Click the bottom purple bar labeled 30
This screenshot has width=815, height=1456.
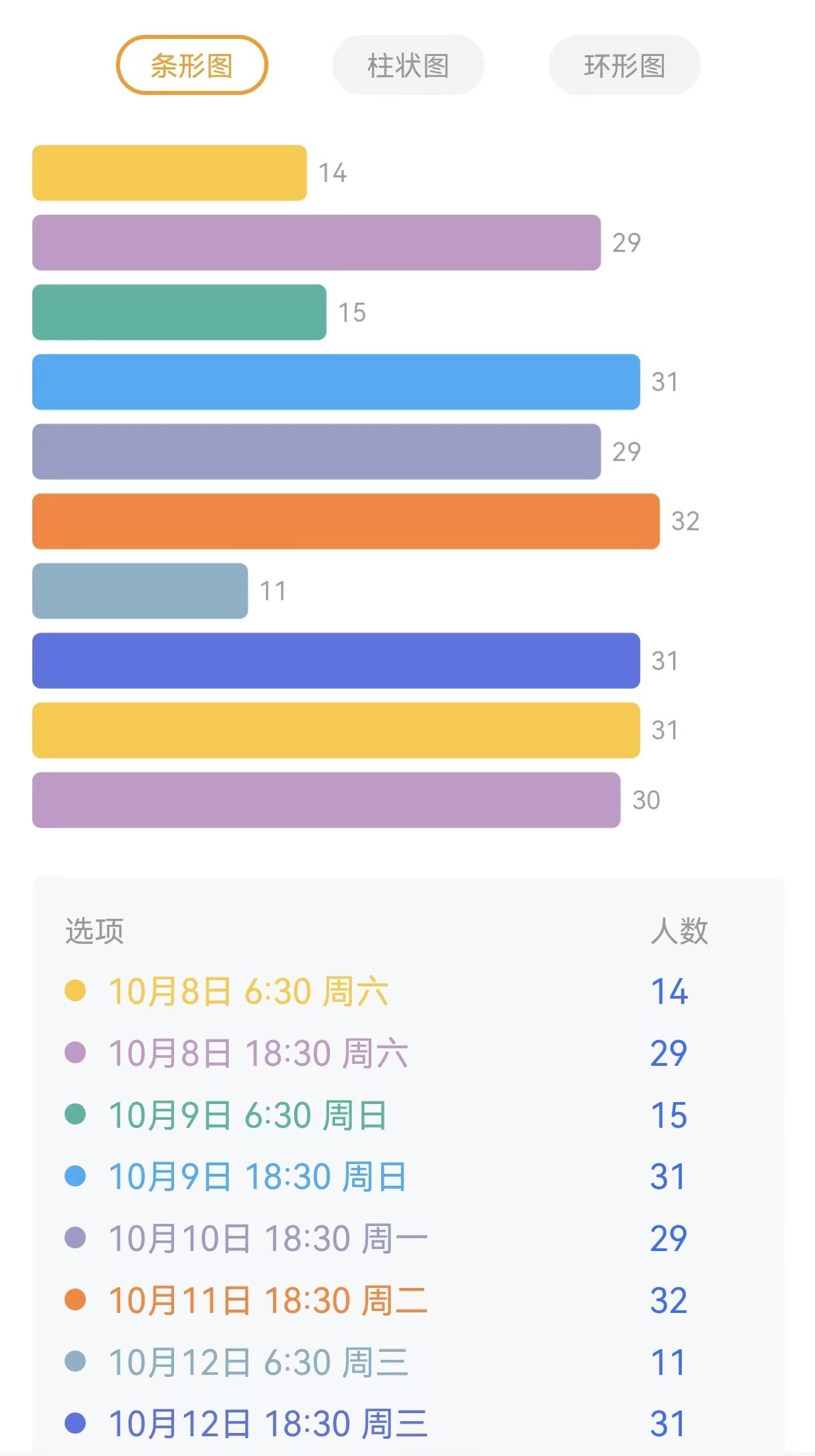tap(326, 800)
